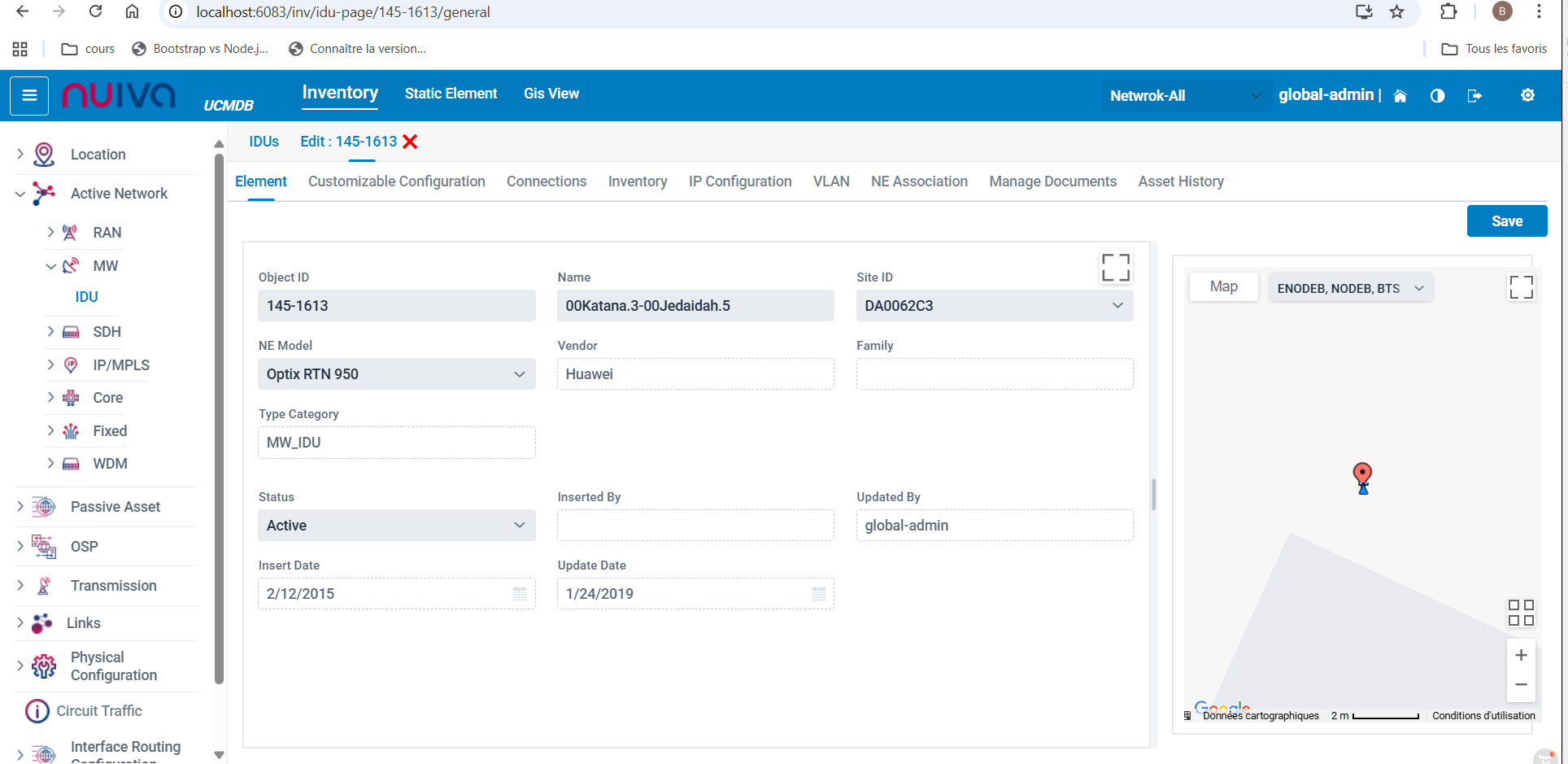Close the Edit 145-1613 tab with red X

pos(411,142)
